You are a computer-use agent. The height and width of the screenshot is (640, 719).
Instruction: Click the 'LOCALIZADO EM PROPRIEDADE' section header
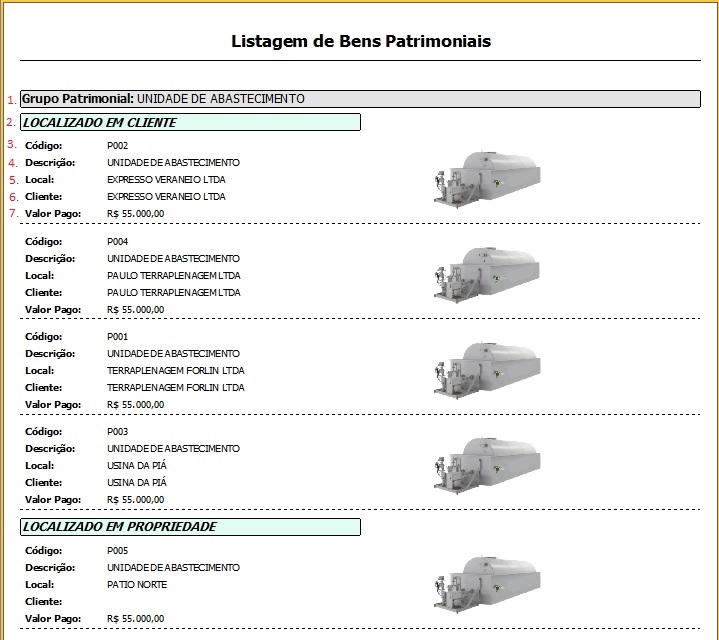(190, 526)
